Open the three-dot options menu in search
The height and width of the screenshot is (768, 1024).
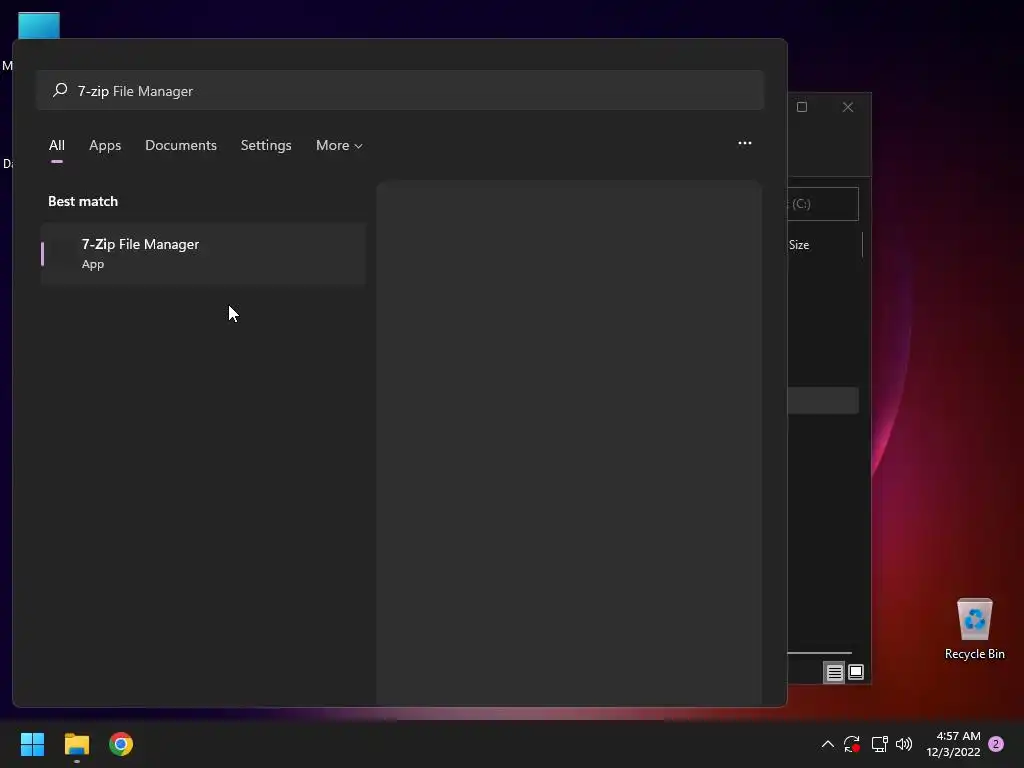pos(744,143)
